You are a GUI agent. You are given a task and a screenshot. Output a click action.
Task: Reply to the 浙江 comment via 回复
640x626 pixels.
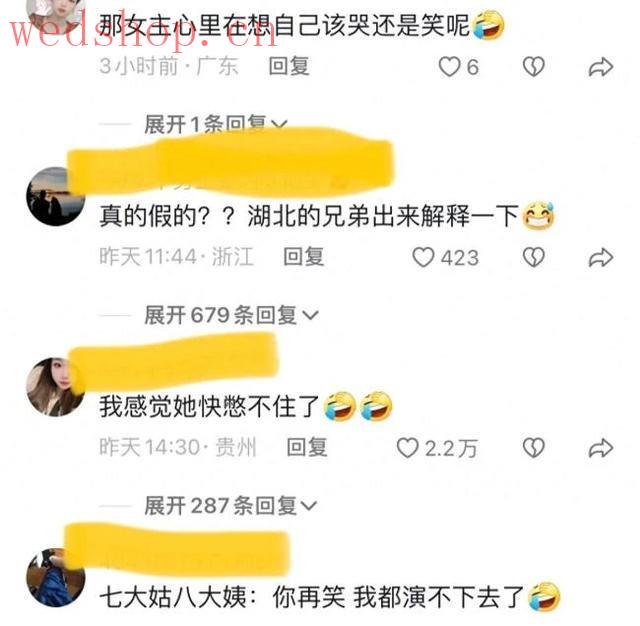coord(304,257)
